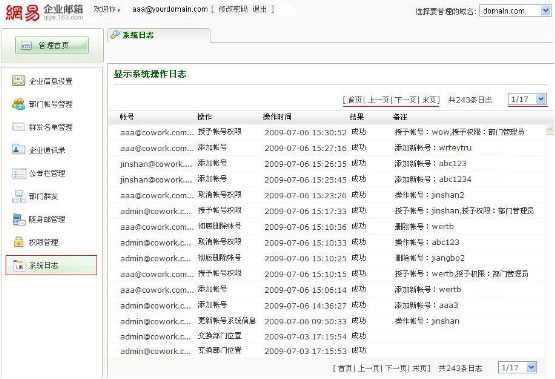Screen dimensions: 555x379
Task: Open the domain.com domain selector dropdown
Action: coord(515,11)
